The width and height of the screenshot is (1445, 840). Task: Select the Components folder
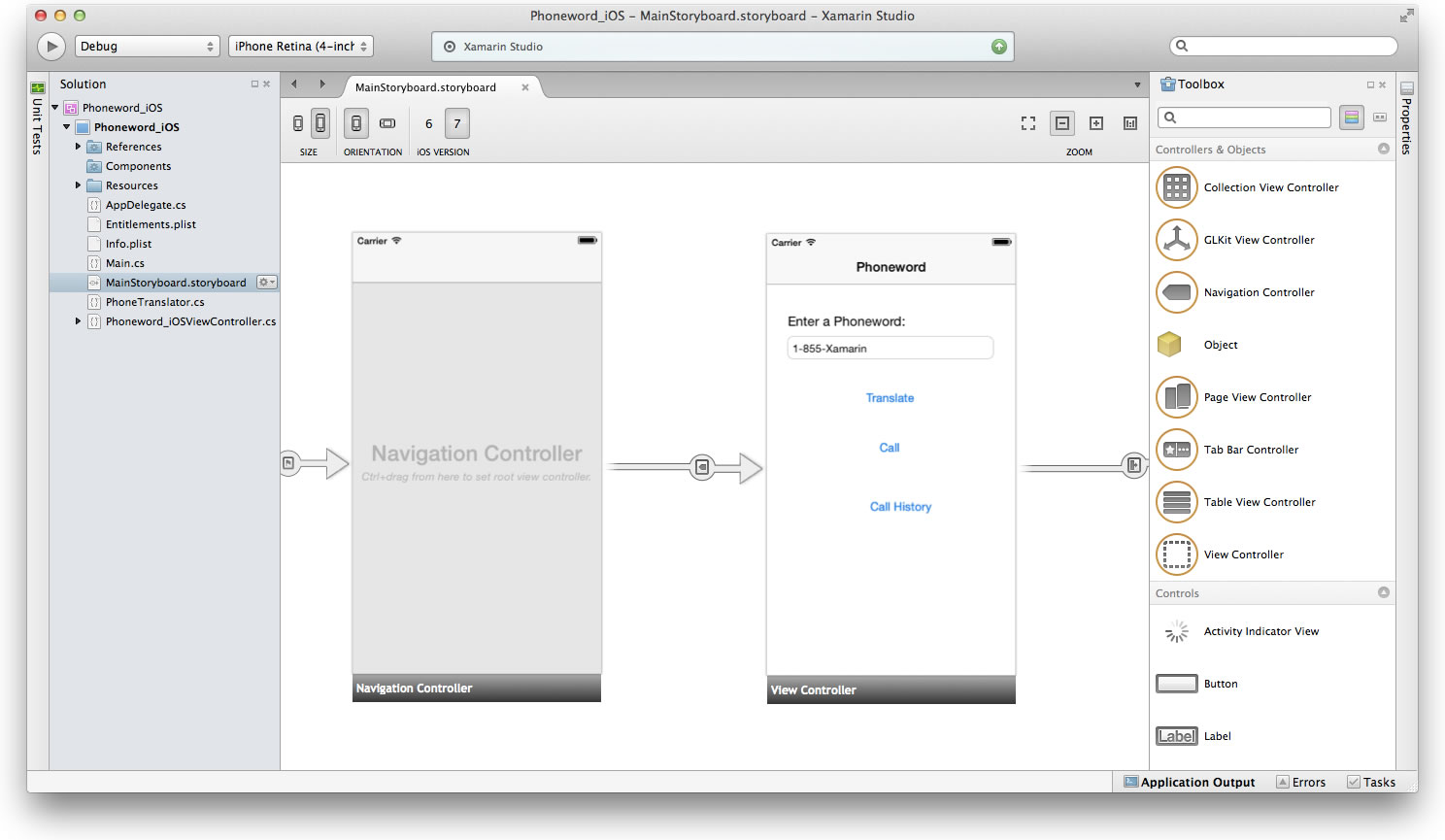[x=138, y=166]
